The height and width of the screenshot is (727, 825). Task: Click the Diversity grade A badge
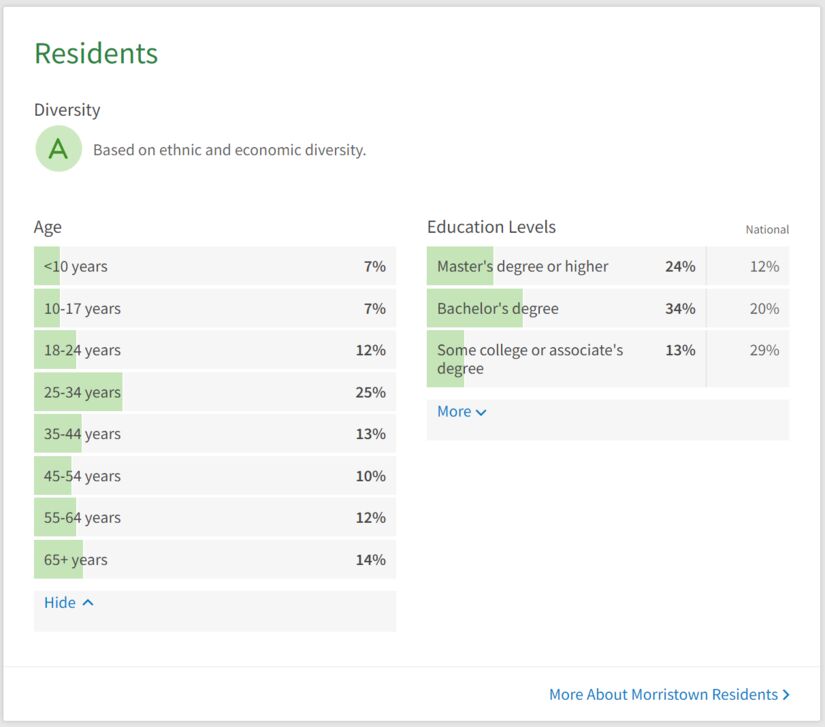[x=59, y=149]
